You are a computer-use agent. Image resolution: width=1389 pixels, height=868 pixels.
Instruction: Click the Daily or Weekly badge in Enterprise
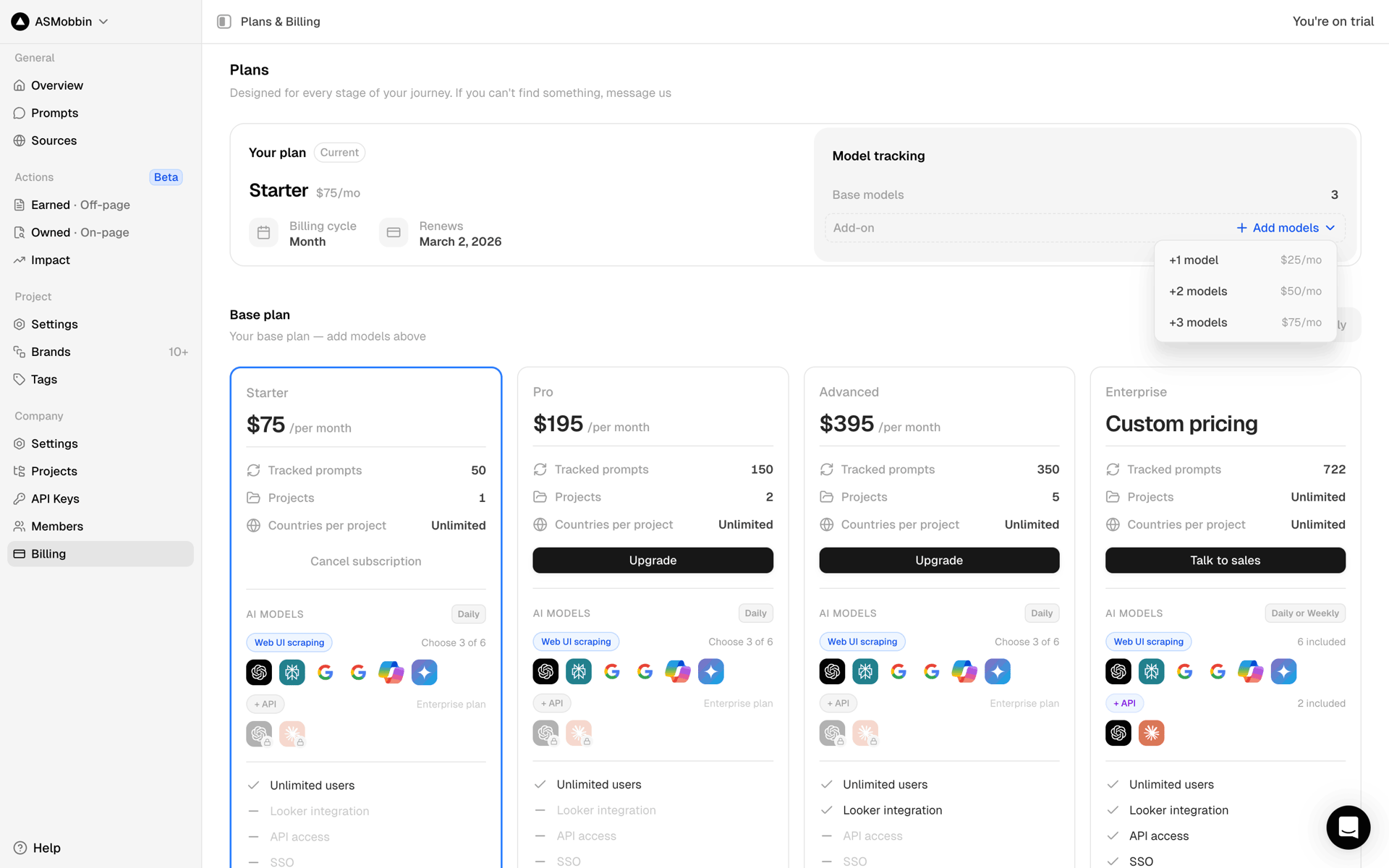(1305, 613)
